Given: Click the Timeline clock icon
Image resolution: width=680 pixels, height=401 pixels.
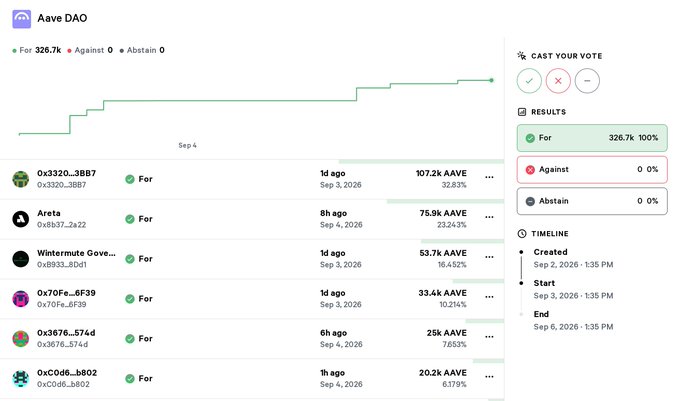Looking at the screenshot, I should pyautogui.click(x=522, y=234).
